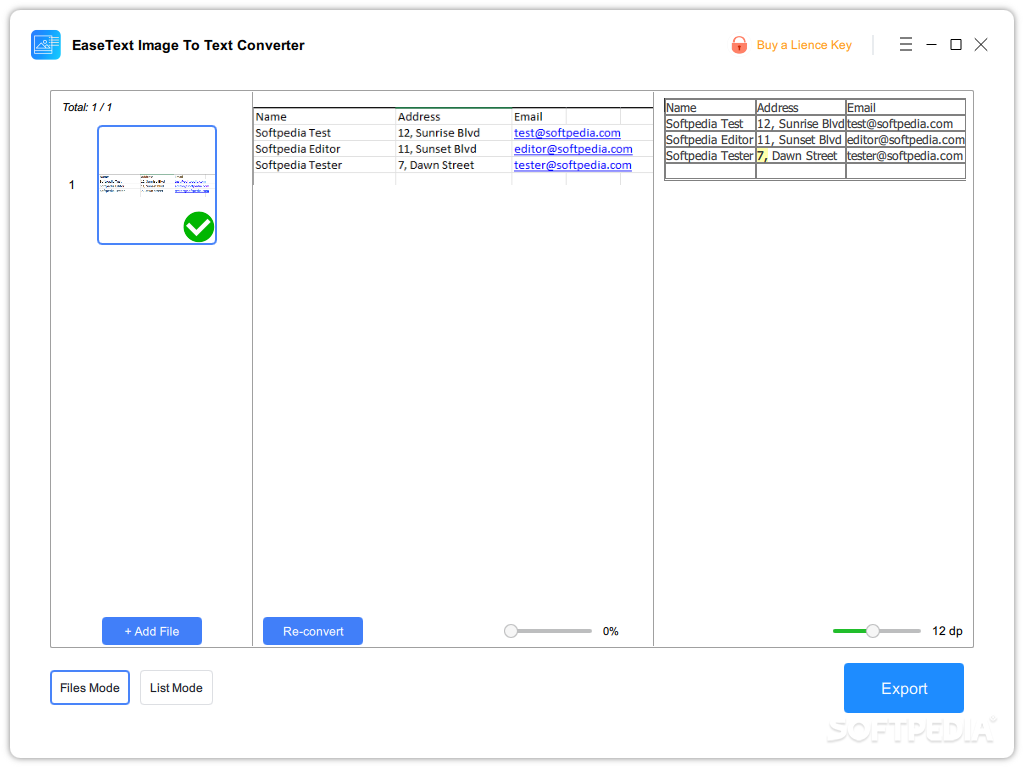Click the 'Name' cell in the converted table
The width and height of the screenshot is (1024, 768).
pyautogui.click(x=710, y=108)
